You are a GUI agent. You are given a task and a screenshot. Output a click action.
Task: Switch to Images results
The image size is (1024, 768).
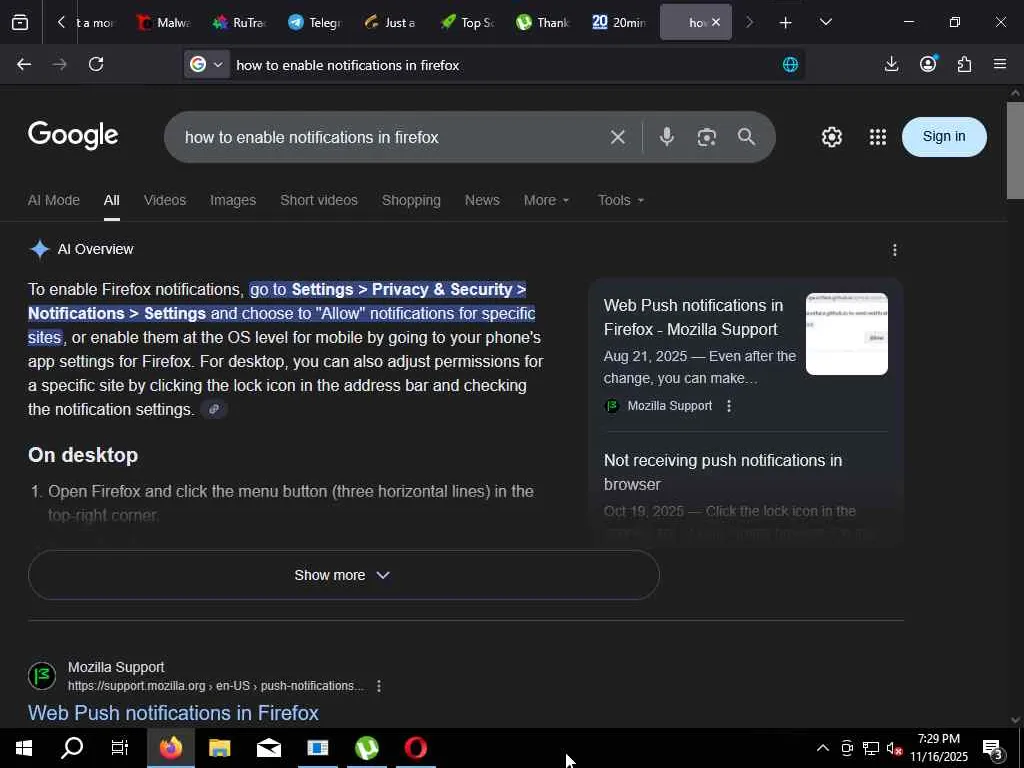pos(232,200)
